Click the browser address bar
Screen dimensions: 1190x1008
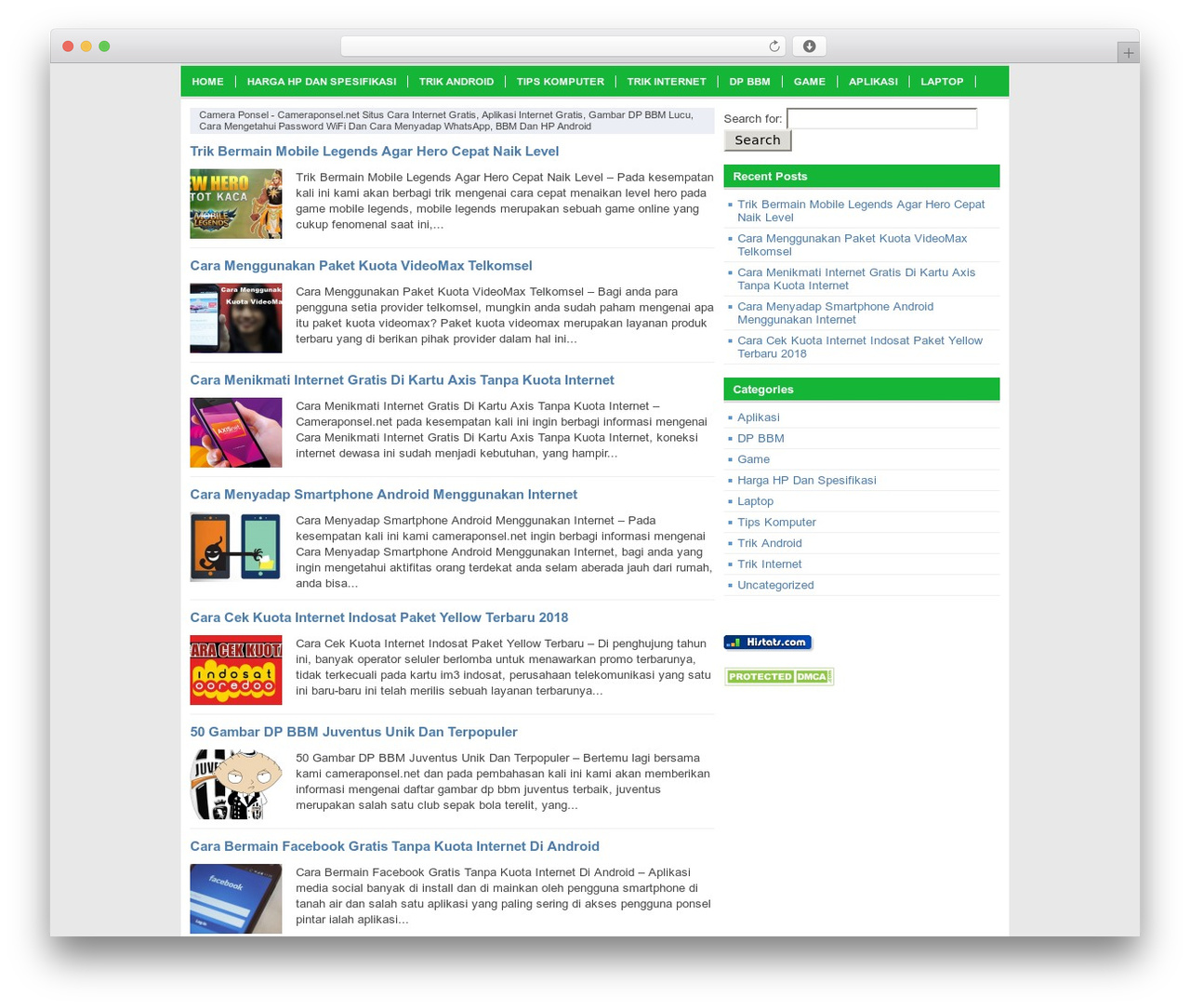point(563,46)
